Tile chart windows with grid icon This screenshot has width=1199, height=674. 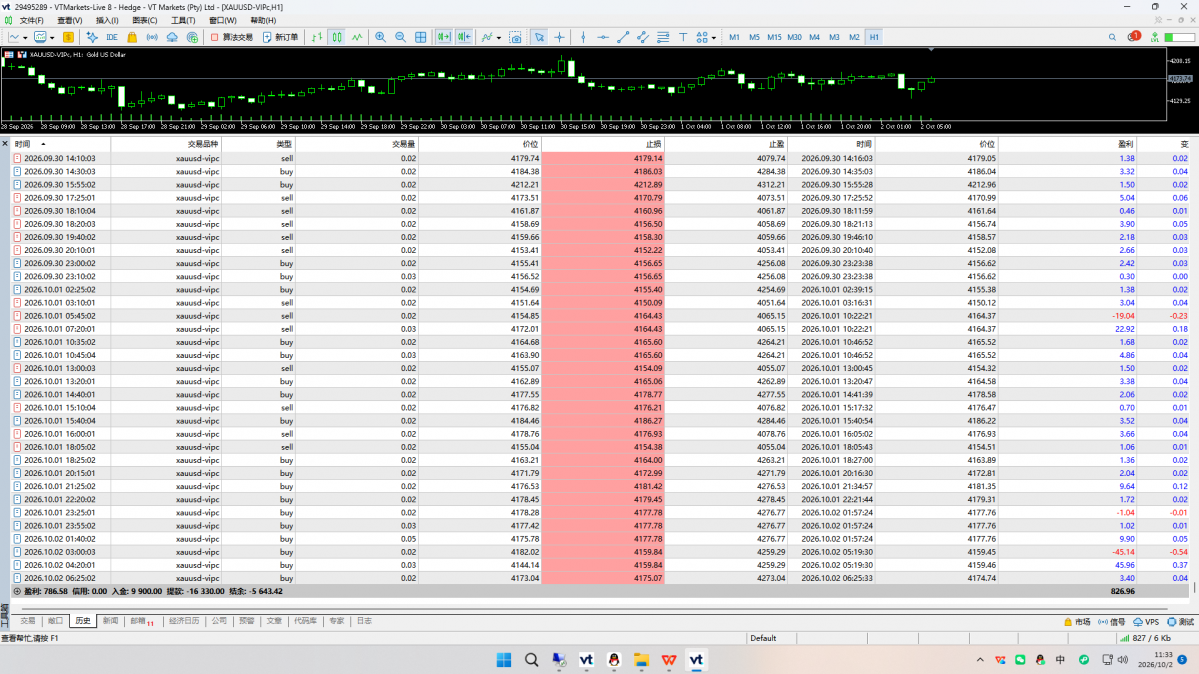421,37
